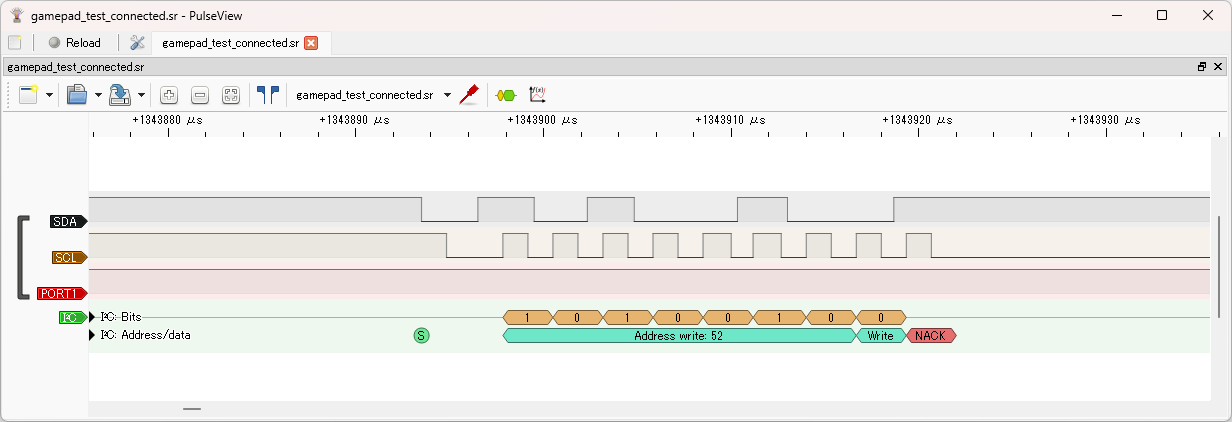Collapse the I²C Bits row triangle
The height and width of the screenshot is (422, 1232).
[94, 317]
